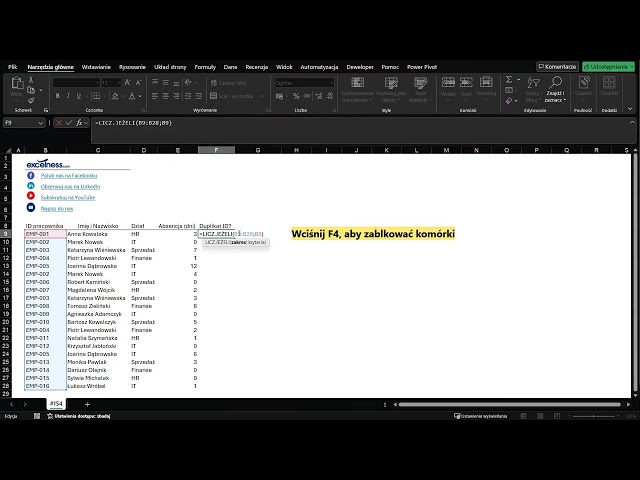Screen dimensions: 640x480
Task: Click the Decrease Font Size icon
Action: pos(138,83)
